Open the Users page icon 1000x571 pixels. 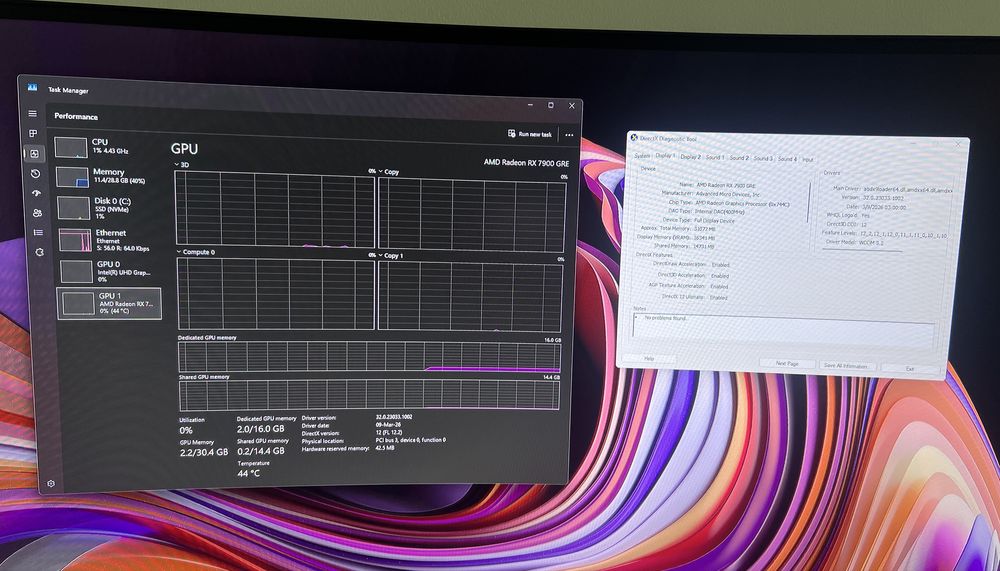(x=37, y=213)
